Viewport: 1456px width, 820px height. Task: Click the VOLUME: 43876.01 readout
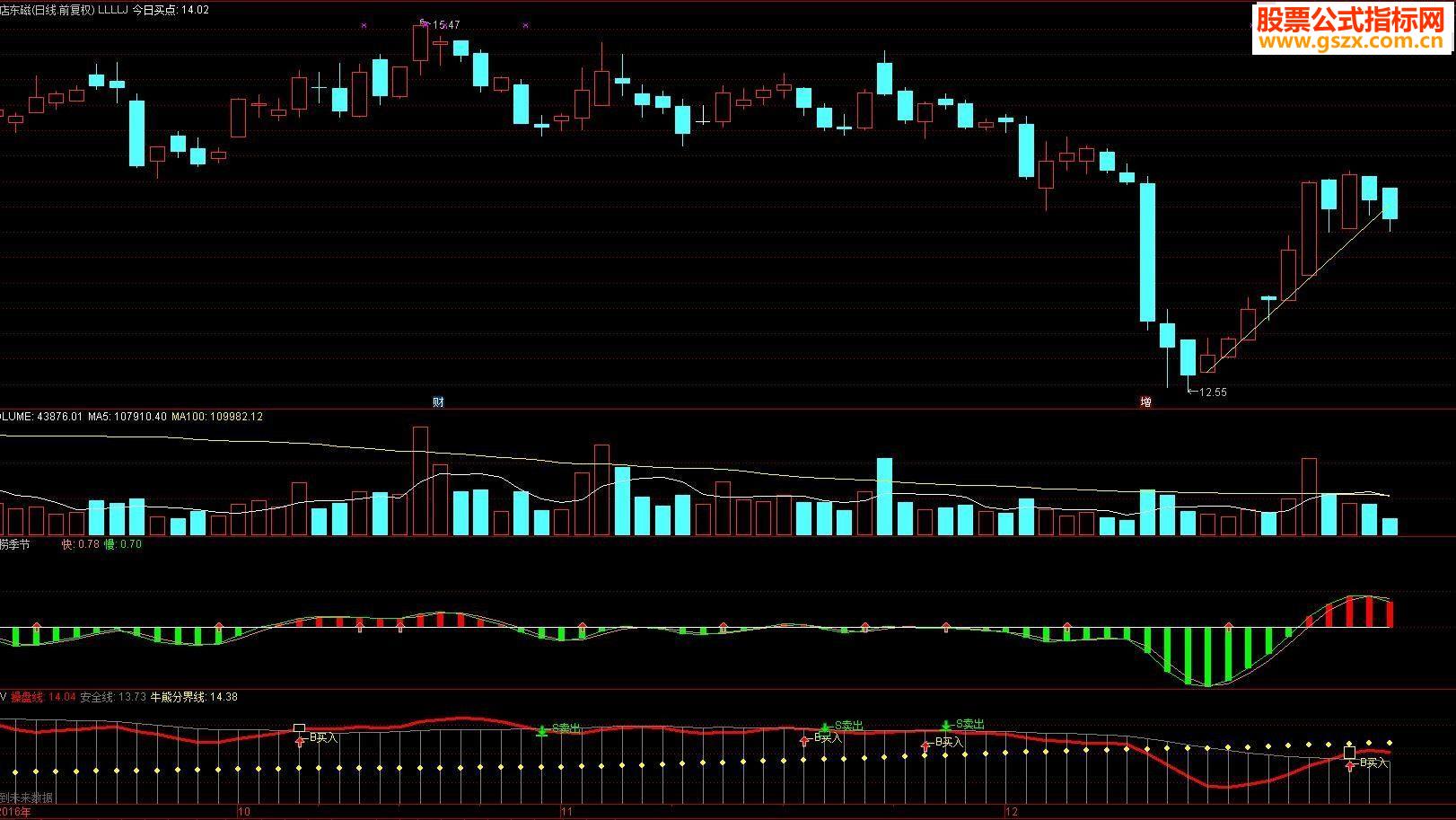pos(41,417)
